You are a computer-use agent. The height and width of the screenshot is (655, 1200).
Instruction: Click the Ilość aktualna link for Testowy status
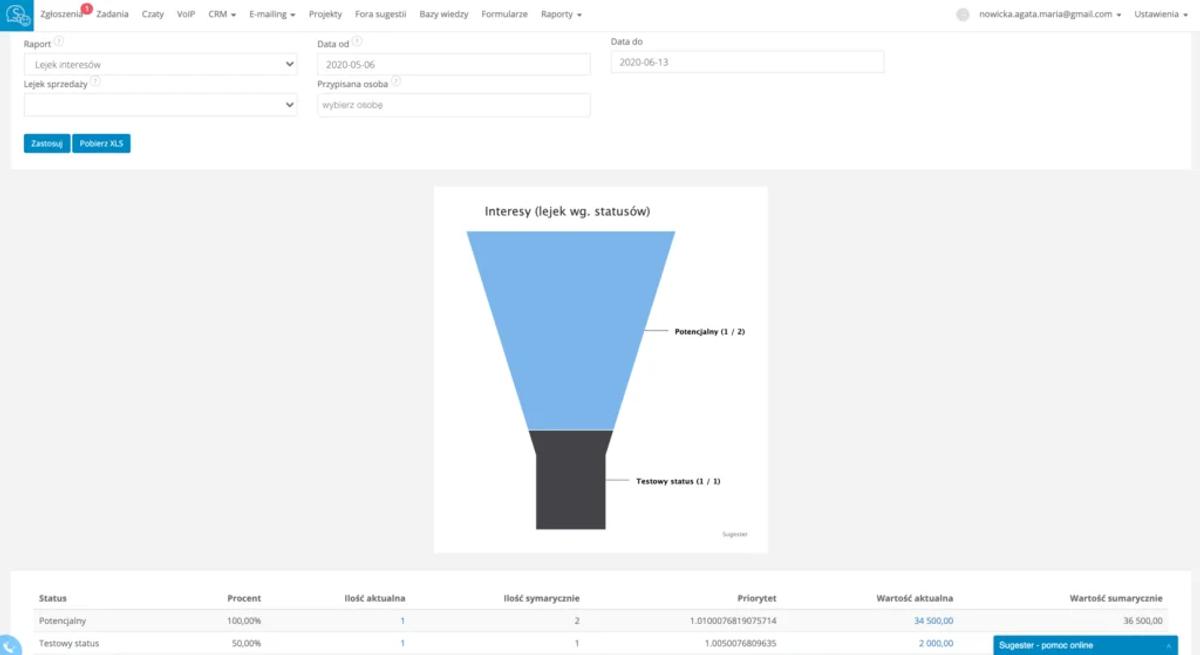pos(402,643)
